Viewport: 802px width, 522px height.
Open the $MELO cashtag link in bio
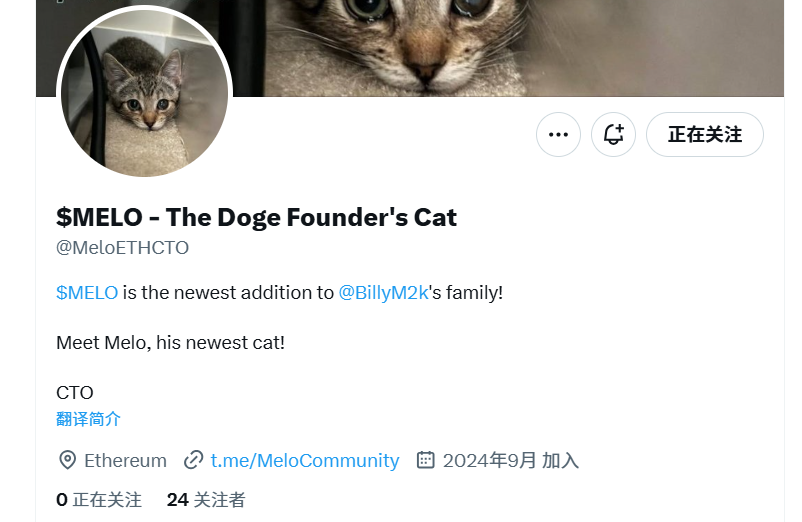(x=87, y=293)
